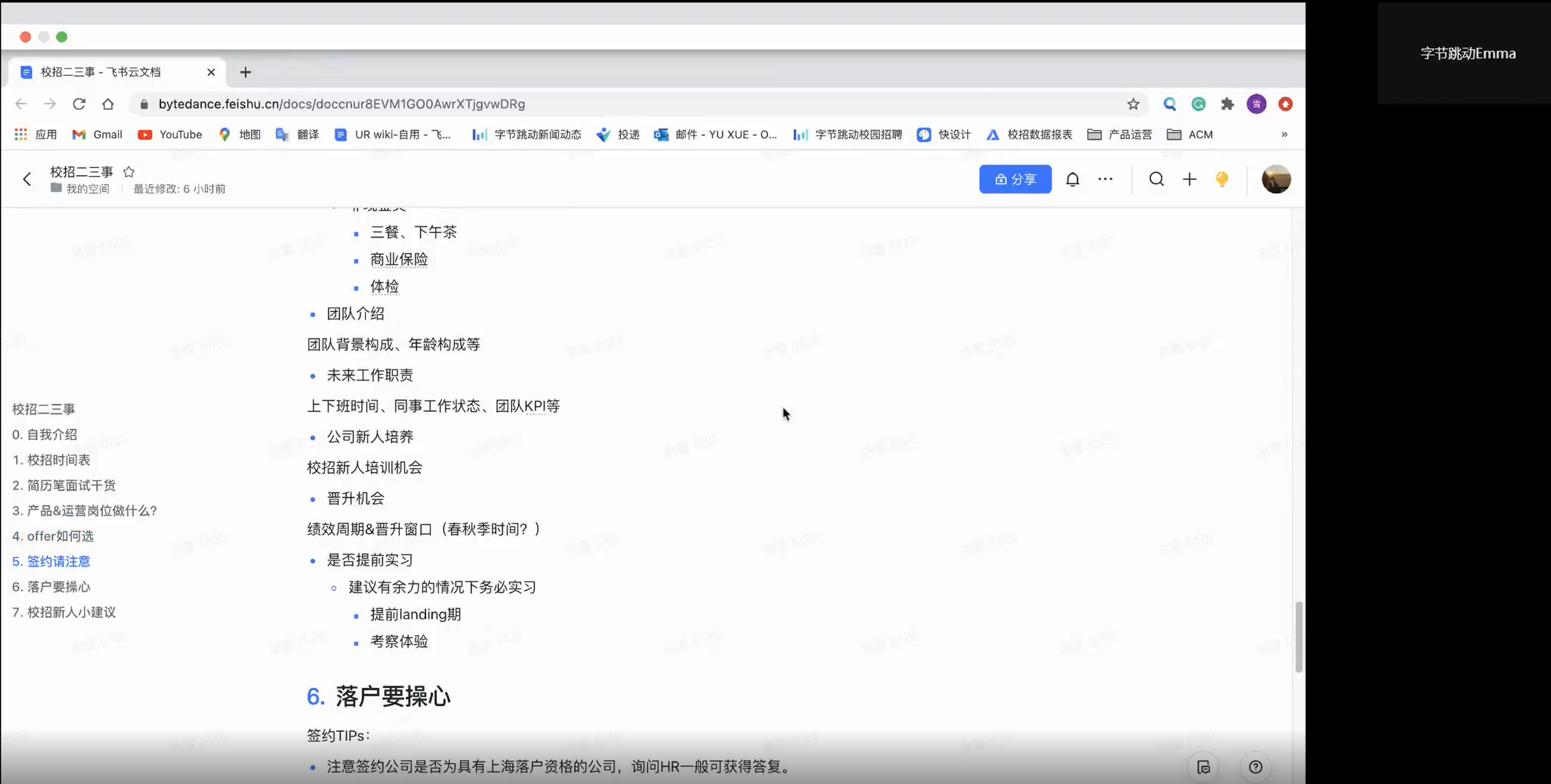Image resolution: width=1551 pixels, height=784 pixels.
Task: Go back with the browser back arrow
Action: pos(21,104)
